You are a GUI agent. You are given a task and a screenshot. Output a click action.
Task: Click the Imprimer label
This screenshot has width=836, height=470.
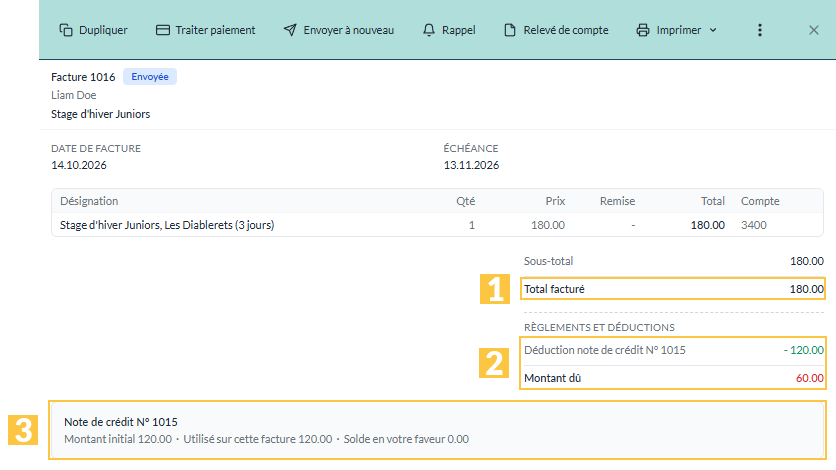(679, 30)
